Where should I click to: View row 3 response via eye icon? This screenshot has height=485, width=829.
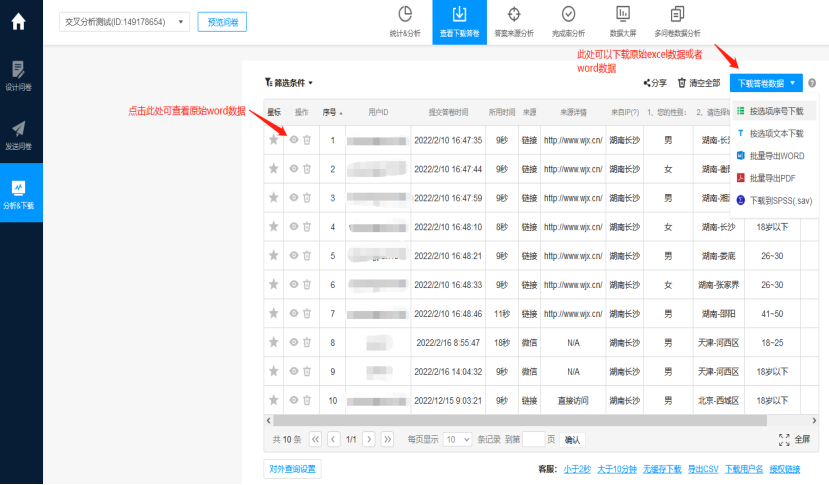tap(293, 197)
